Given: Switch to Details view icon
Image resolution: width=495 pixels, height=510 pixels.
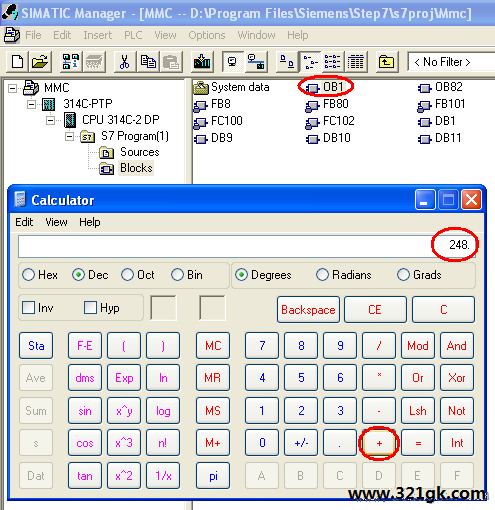Looking at the screenshot, I should pos(356,62).
